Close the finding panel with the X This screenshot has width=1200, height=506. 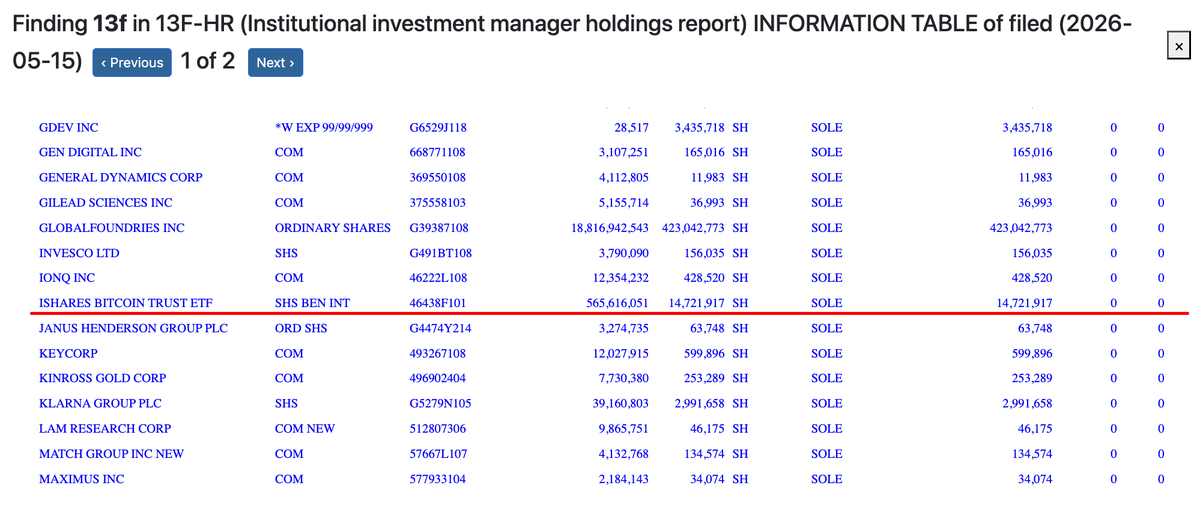coord(1178,46)
